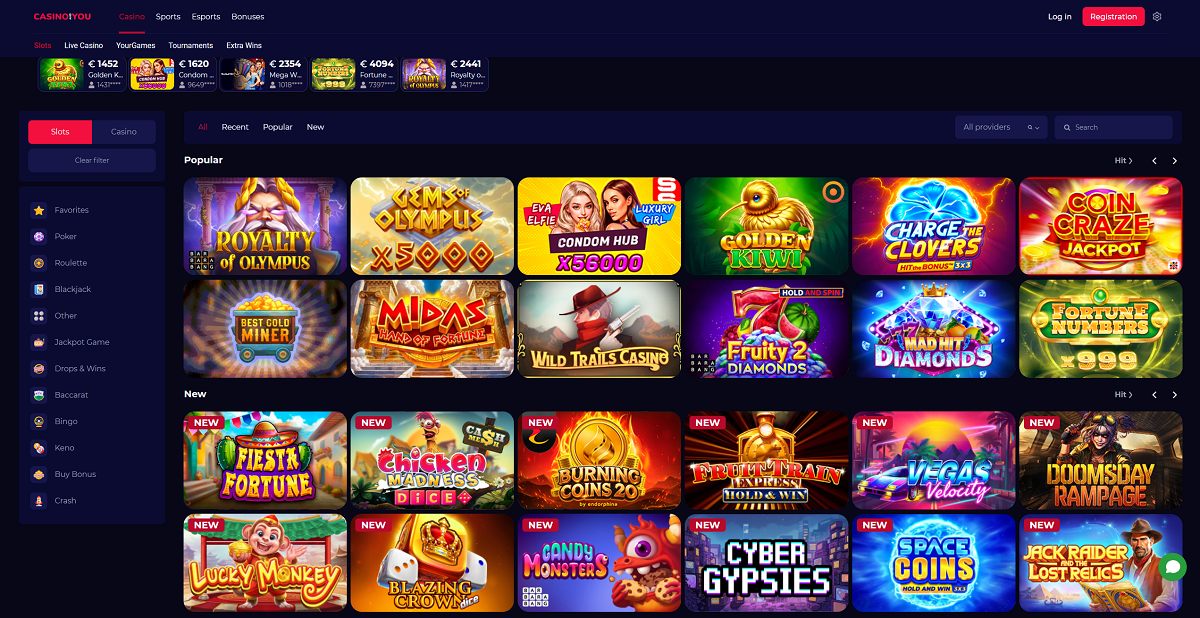Open the Golden Kiwi game thumbnail
The image size is (1200, 618).
coord(766,226)
